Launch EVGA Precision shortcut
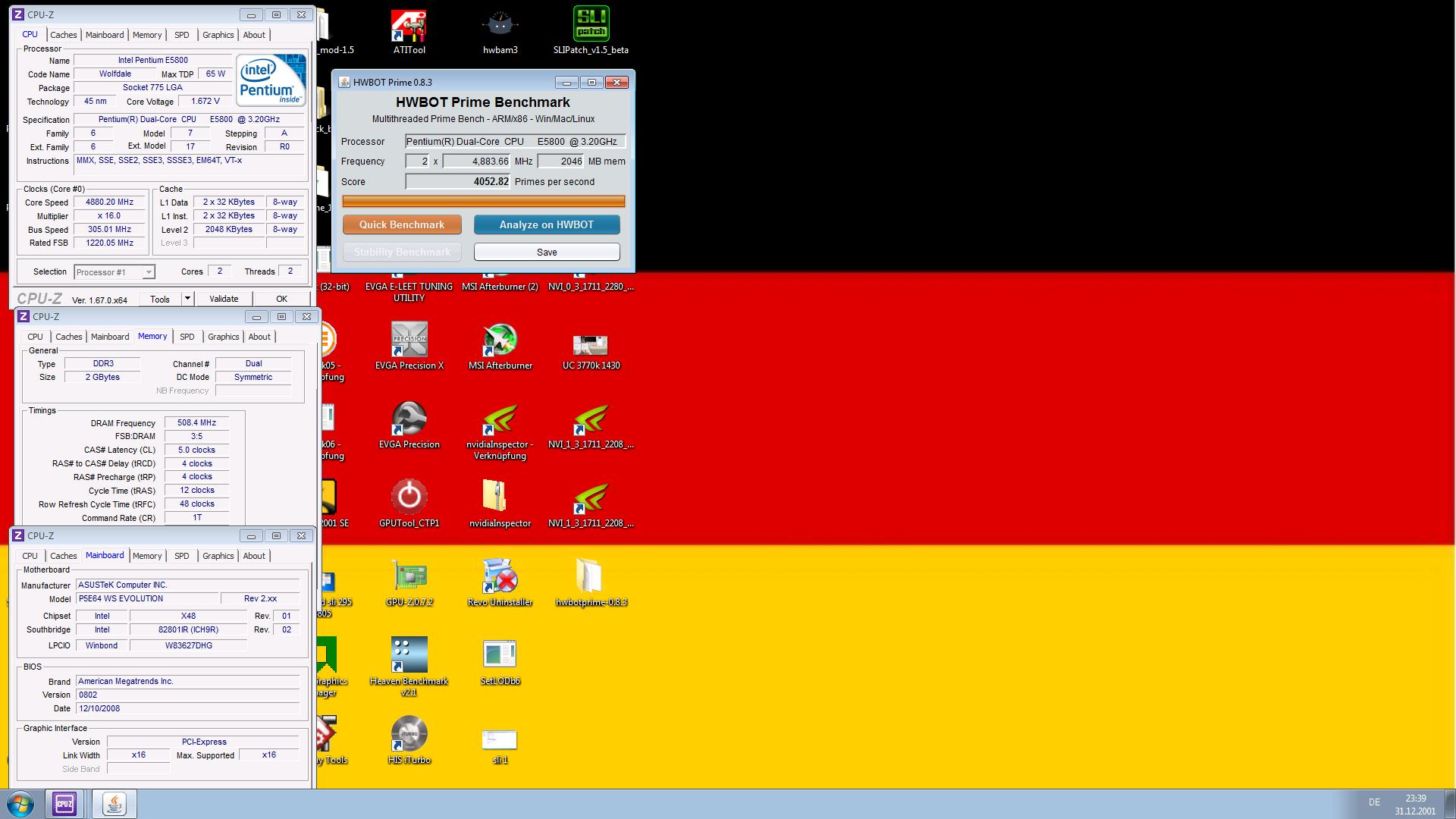The width and height of the screenshot is (1456, 819). (x=409, y=425)
